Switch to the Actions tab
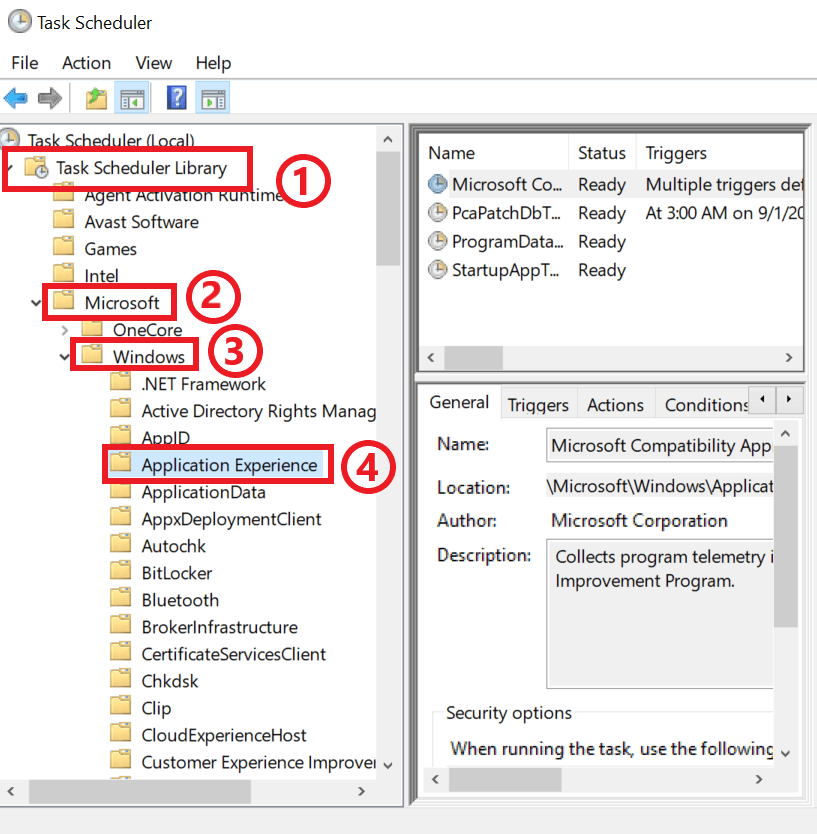 pyautogui.click(x=614, y=403)
